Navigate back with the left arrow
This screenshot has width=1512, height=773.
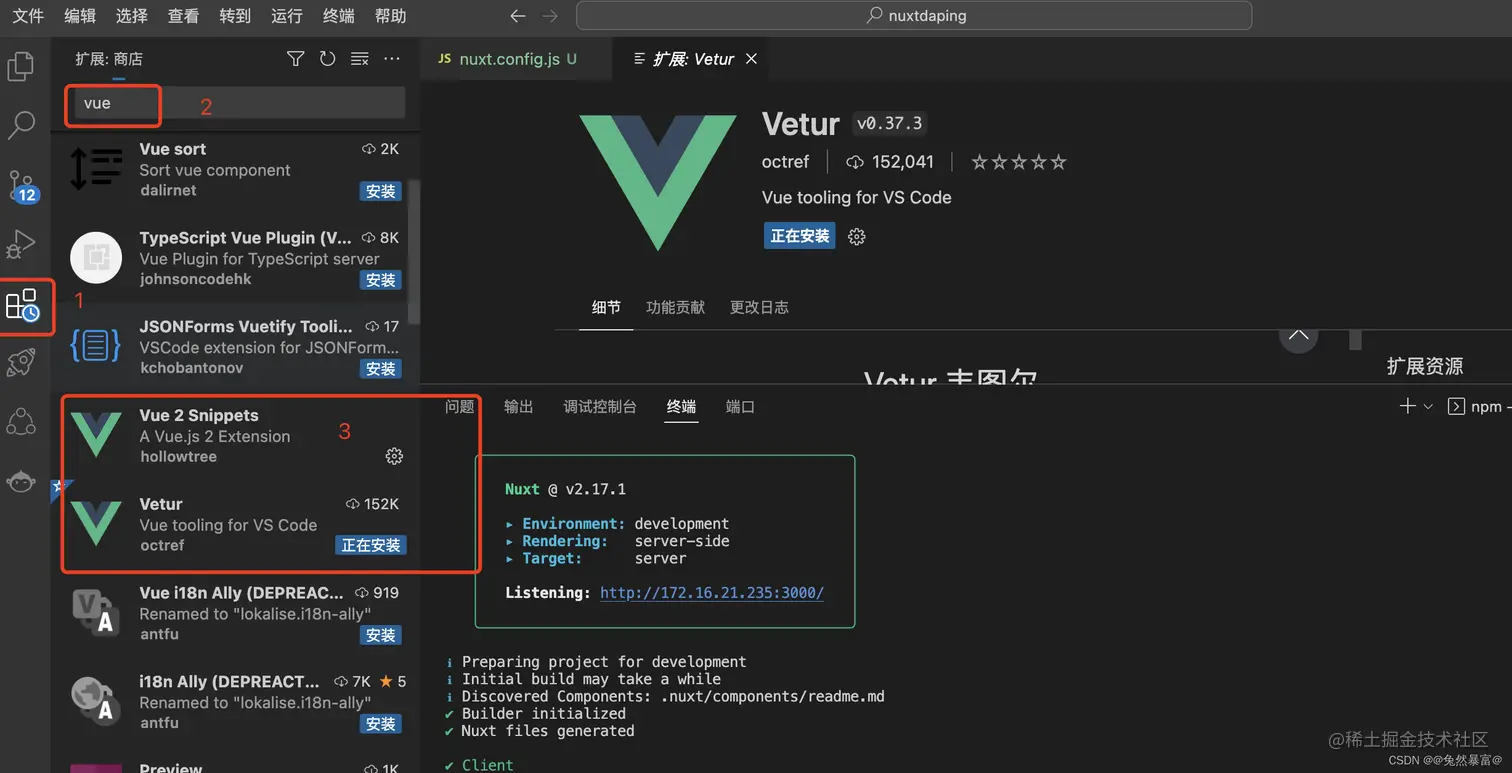point(517,16)
